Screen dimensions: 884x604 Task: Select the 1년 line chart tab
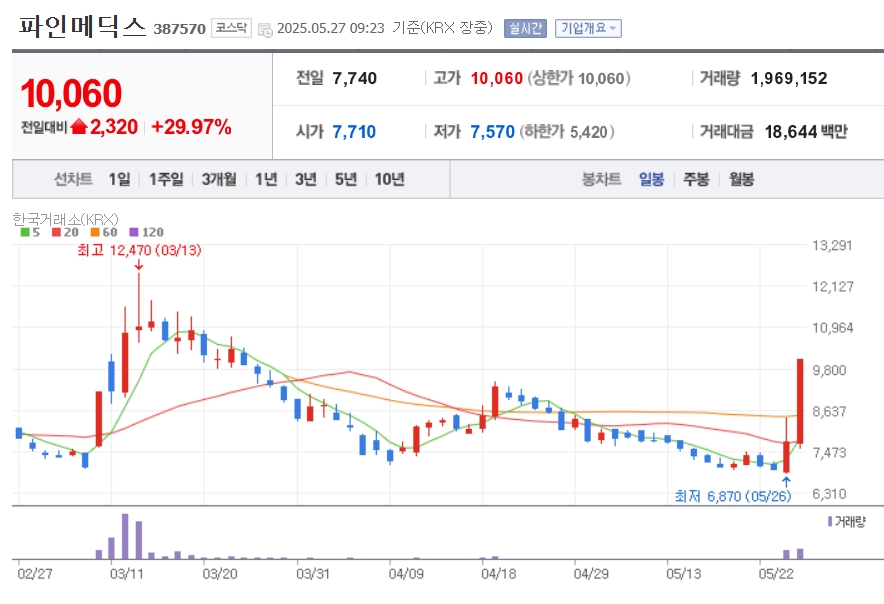pos(266,179)
